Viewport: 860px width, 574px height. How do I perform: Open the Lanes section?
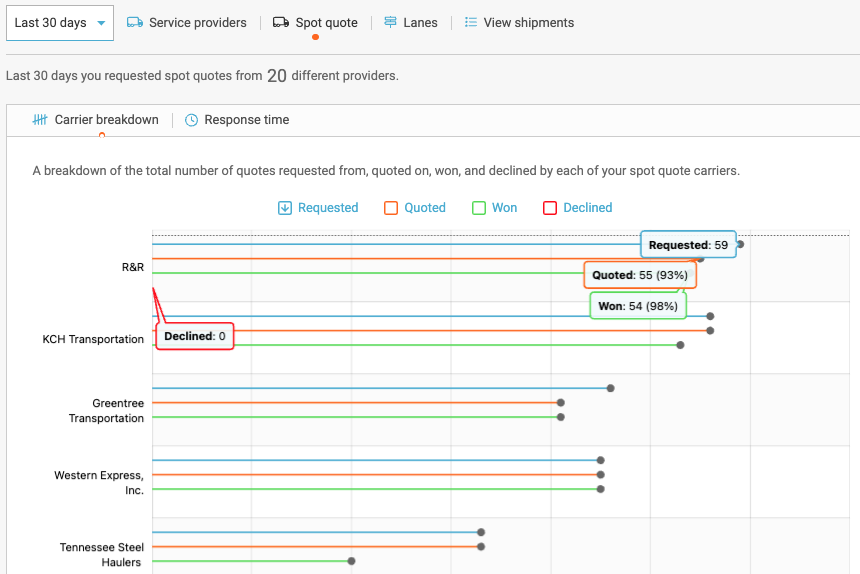[420, 22]
